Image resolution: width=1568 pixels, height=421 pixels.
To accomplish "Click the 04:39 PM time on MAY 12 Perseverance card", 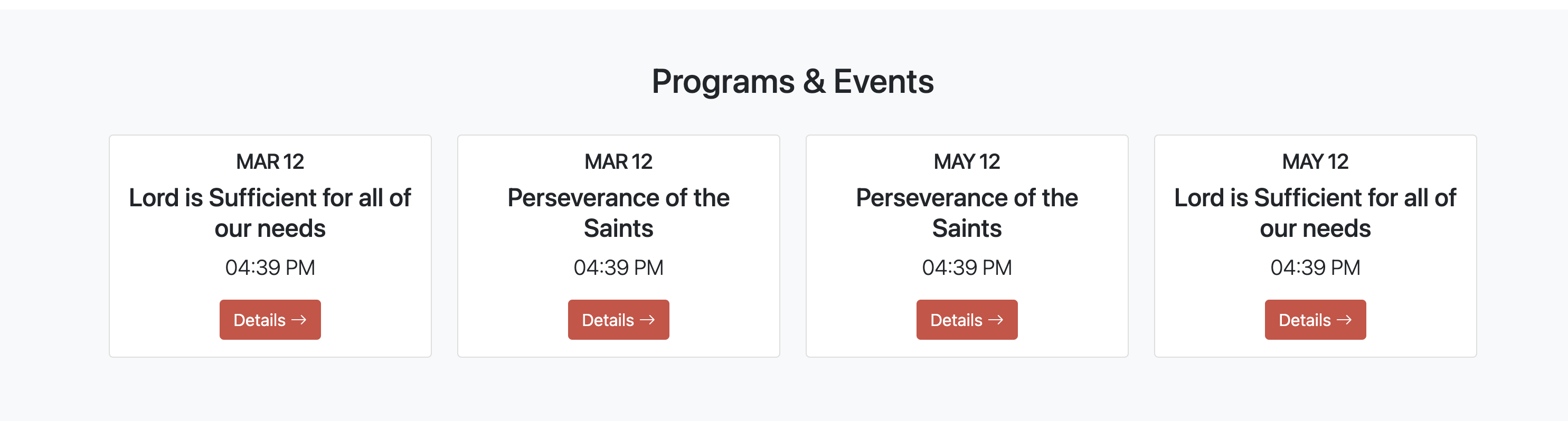I will (x=967, y=267).
